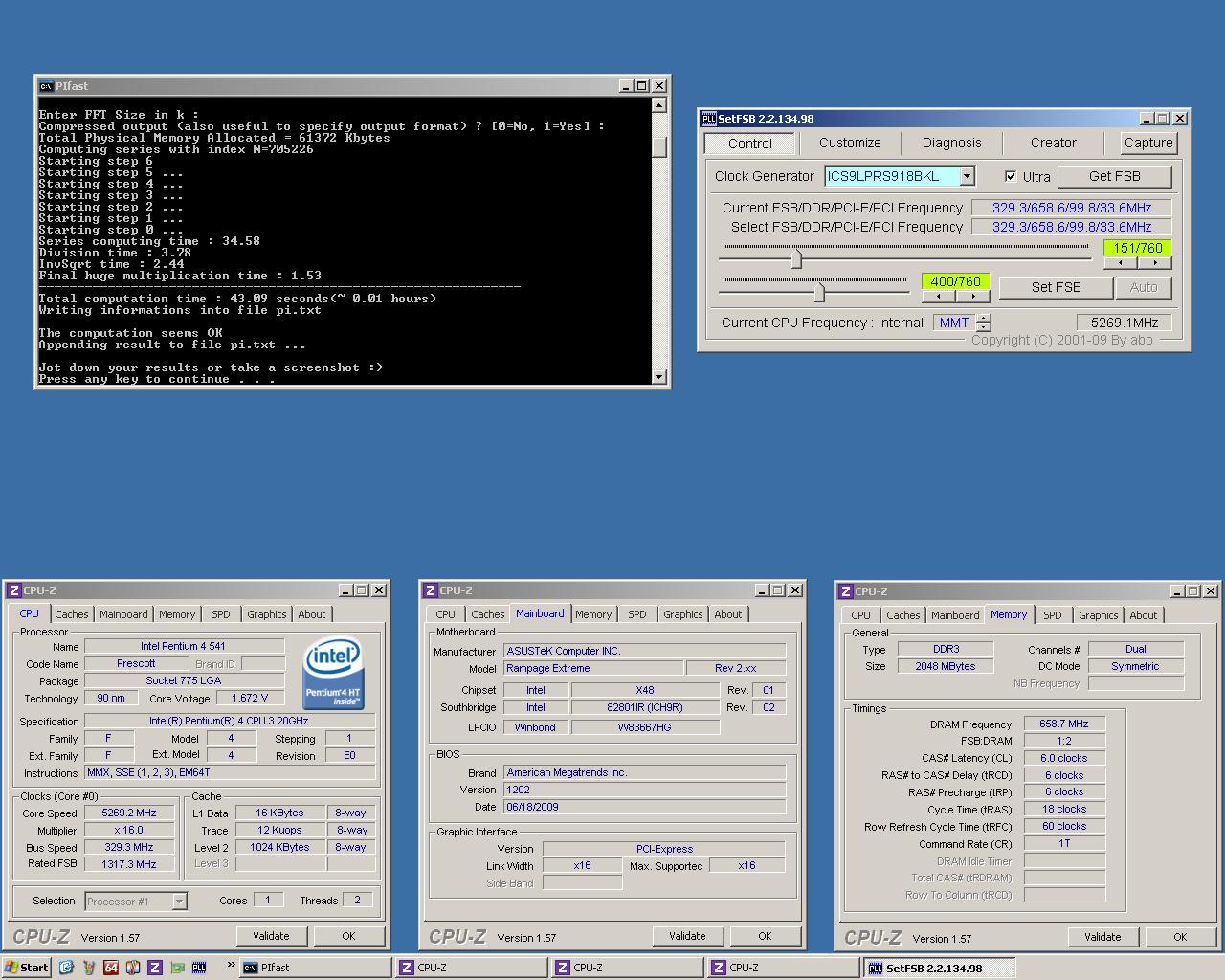Click the BIOS date 06/18/2009
The width and height of the screenshot is (1225, 980).
pos(644,807)
